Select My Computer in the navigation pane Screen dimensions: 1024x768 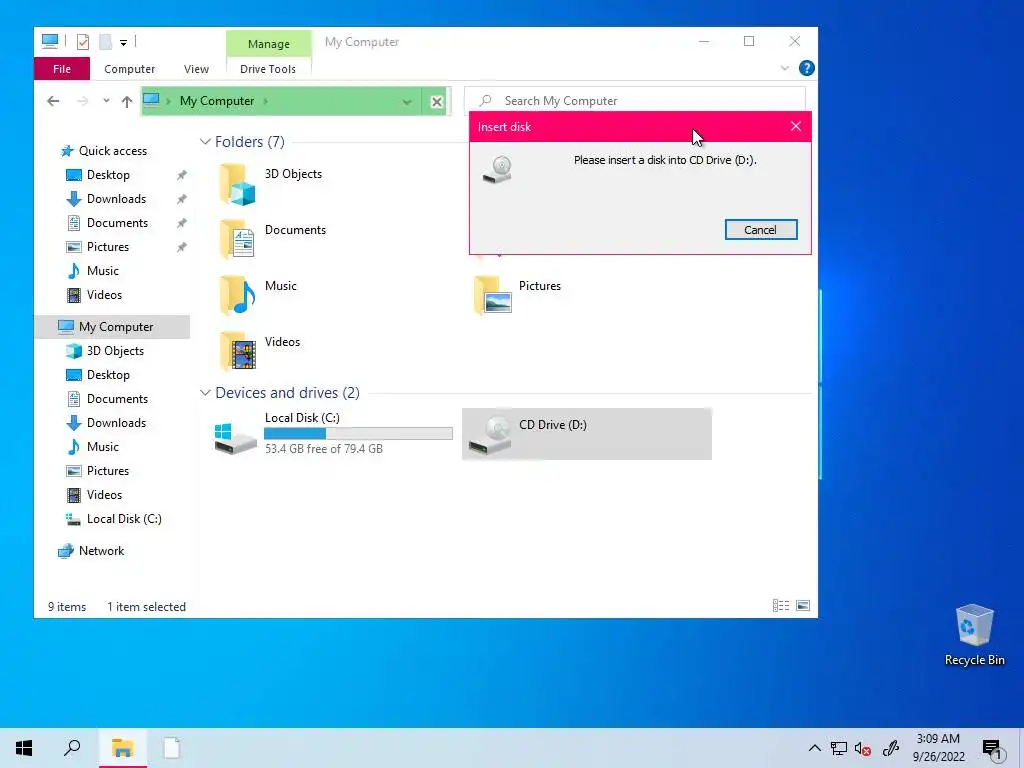112,327
